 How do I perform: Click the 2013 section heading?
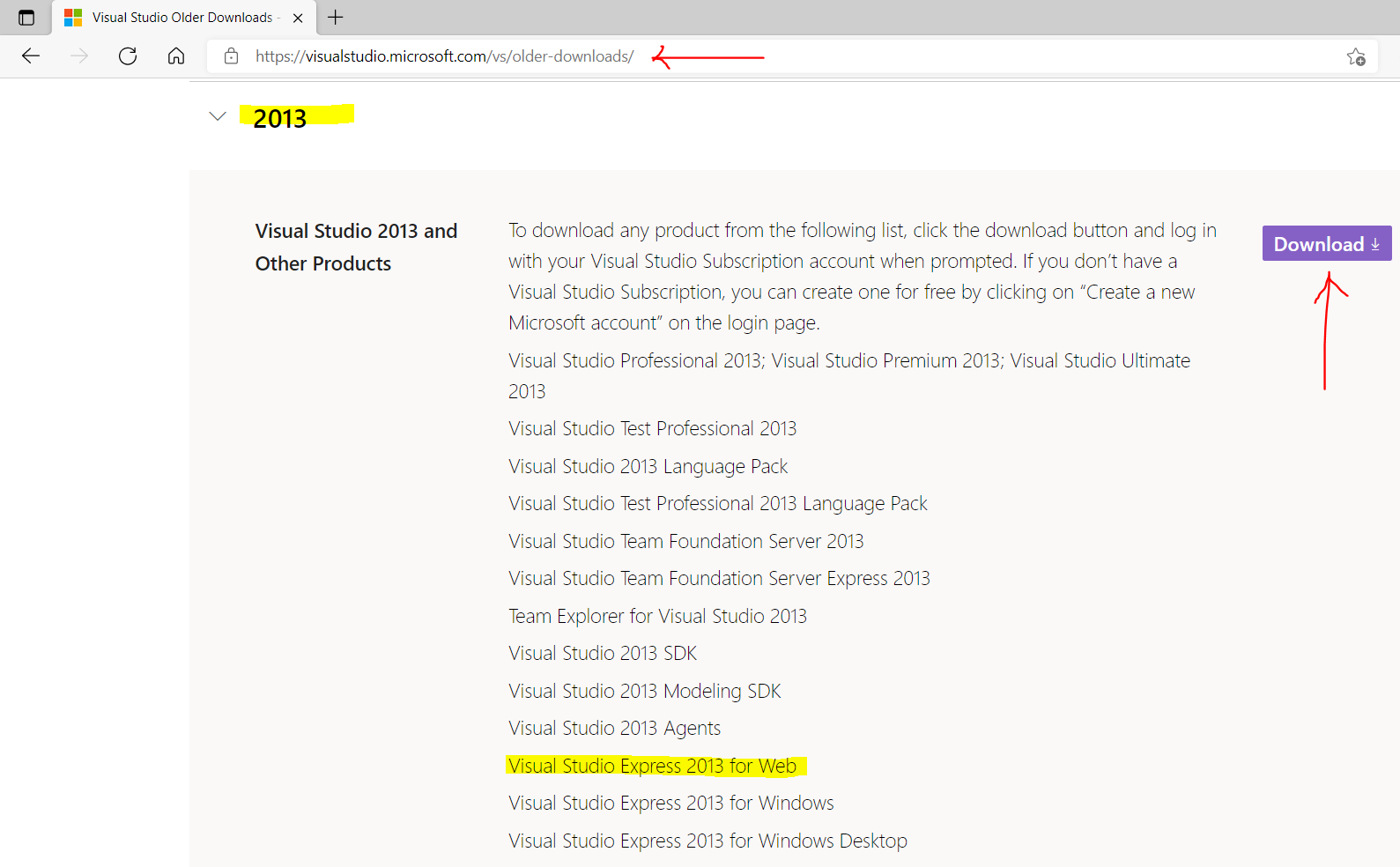point(280,118)
